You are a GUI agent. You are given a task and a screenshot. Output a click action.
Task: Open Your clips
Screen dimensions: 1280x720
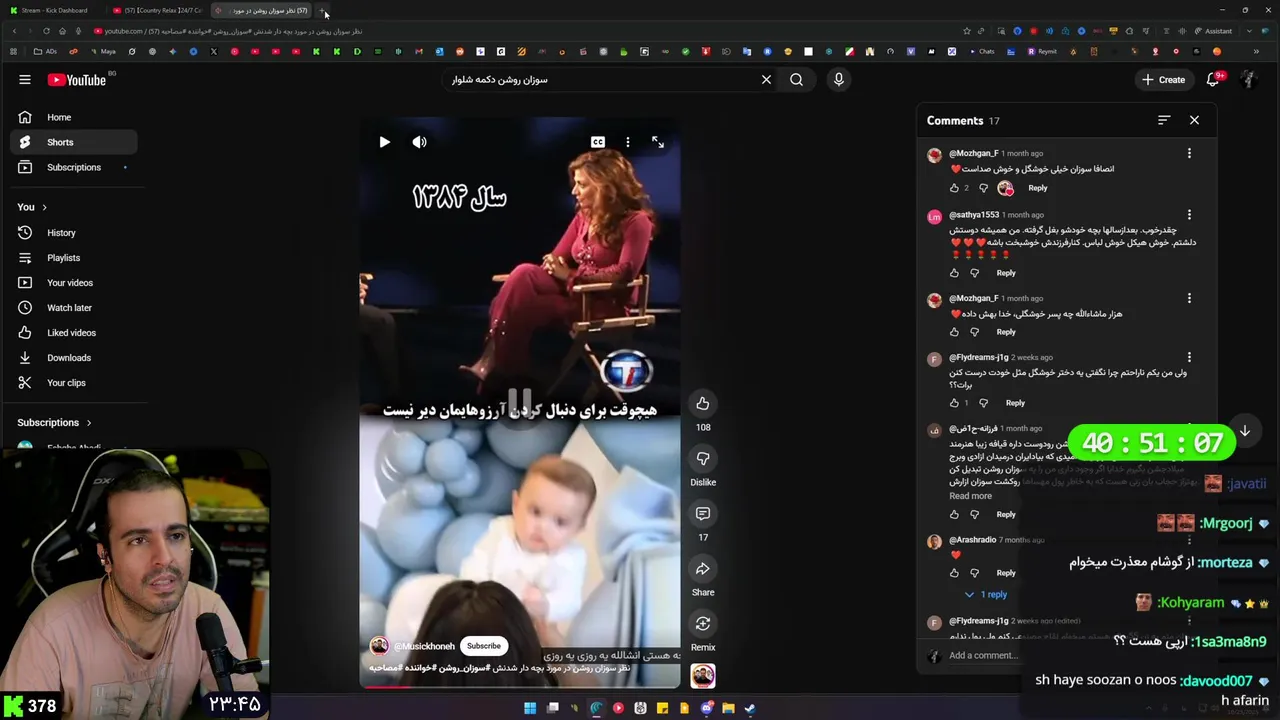73,383
